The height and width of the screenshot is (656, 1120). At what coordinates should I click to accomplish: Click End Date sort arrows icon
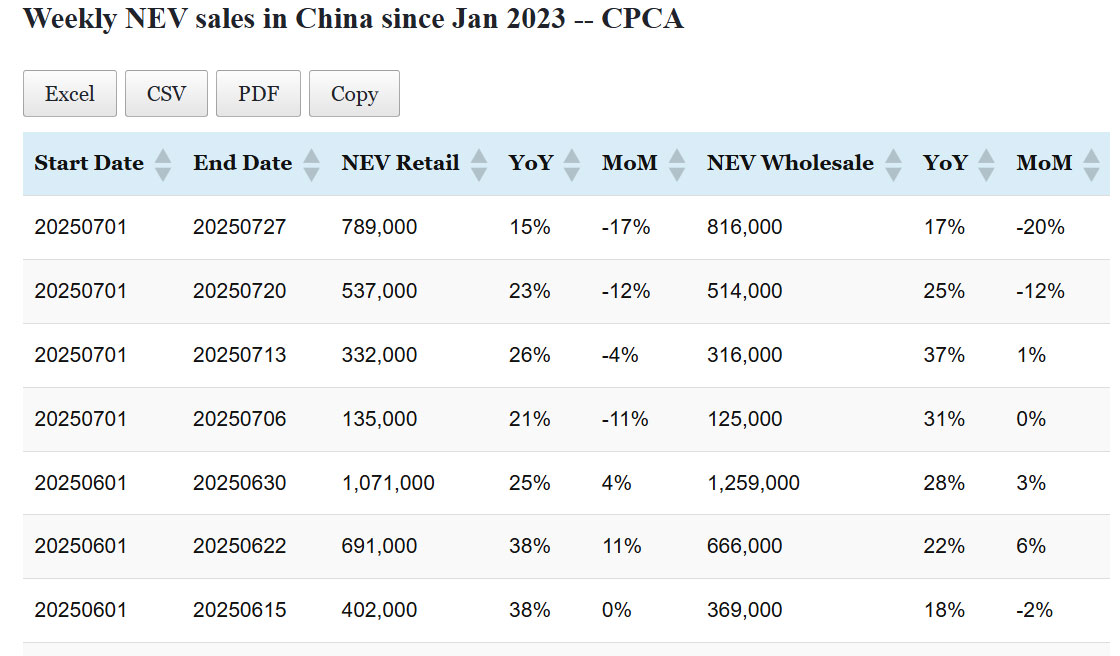click(311, 164)
